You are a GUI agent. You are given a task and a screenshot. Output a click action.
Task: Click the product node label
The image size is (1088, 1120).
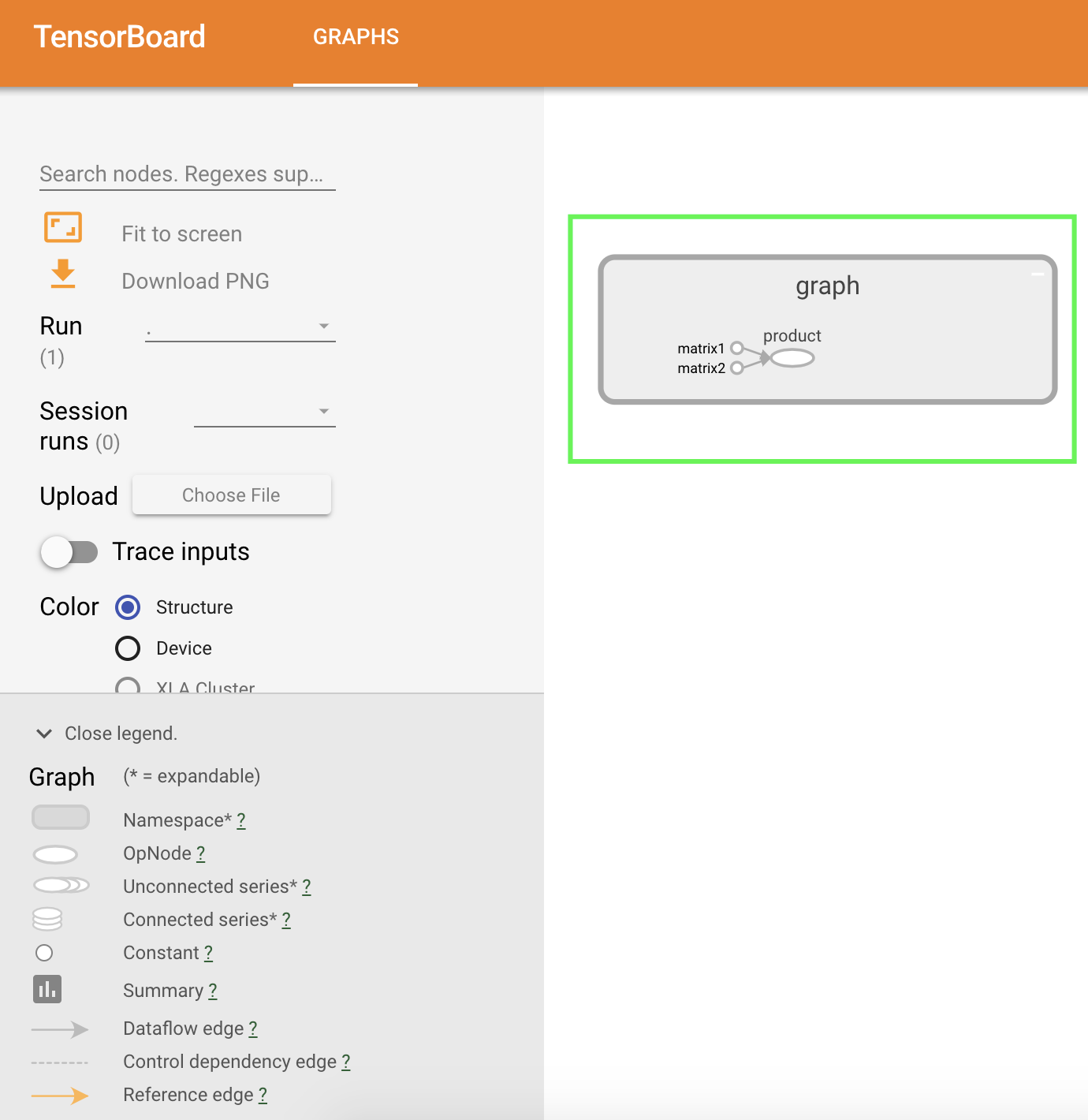coord(792,336)
